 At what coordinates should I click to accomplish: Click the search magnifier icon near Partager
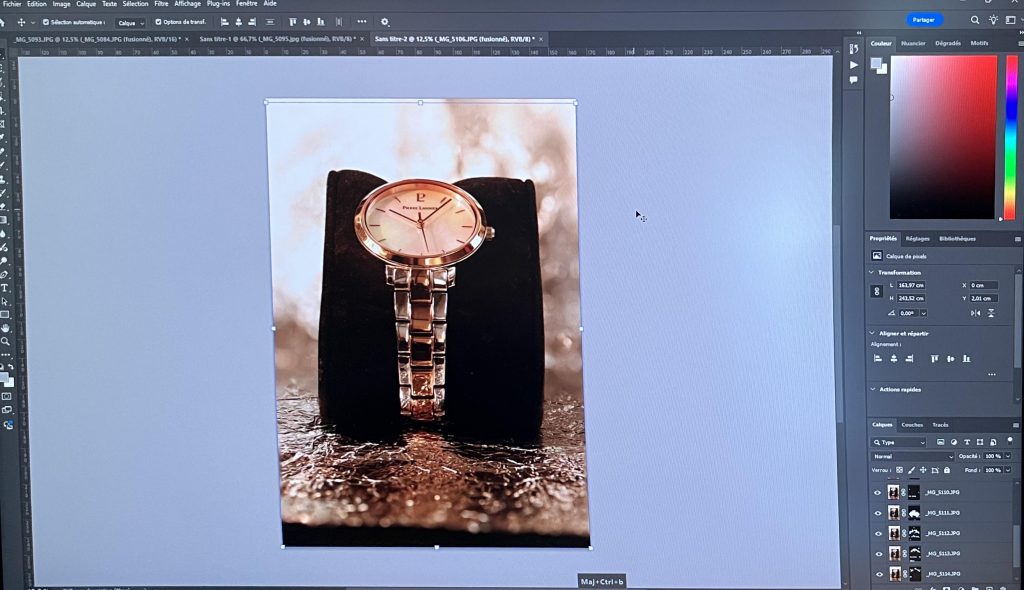coord(975,20)
